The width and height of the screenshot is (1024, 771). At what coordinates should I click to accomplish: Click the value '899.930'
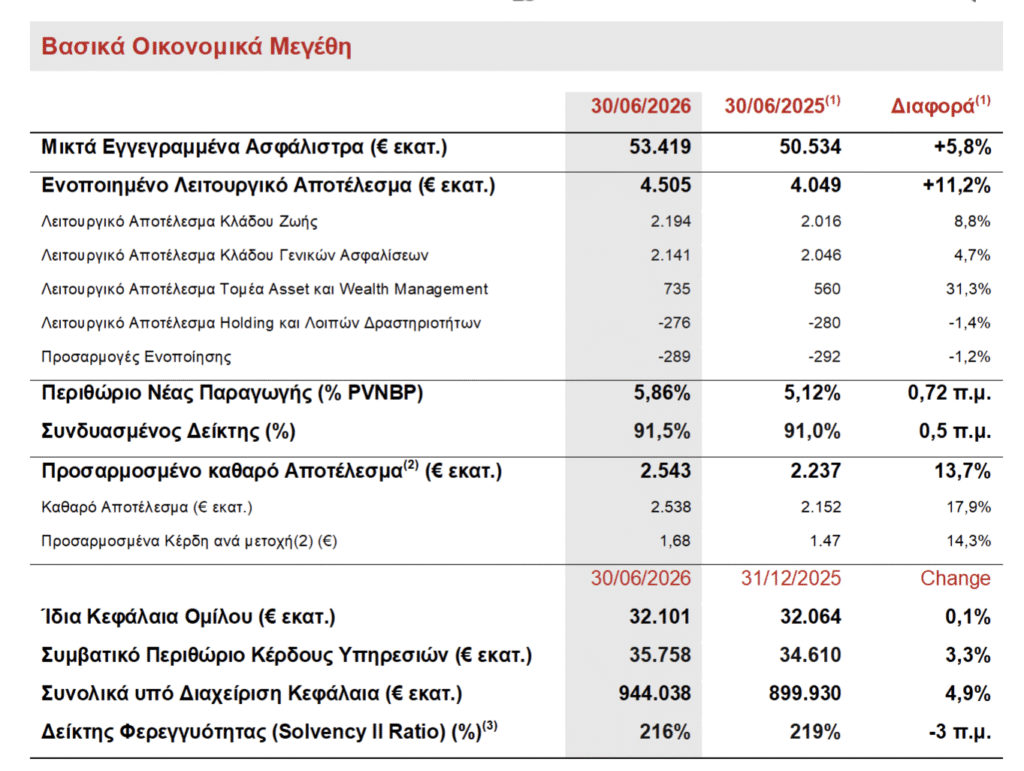click(x=805, y=693)
